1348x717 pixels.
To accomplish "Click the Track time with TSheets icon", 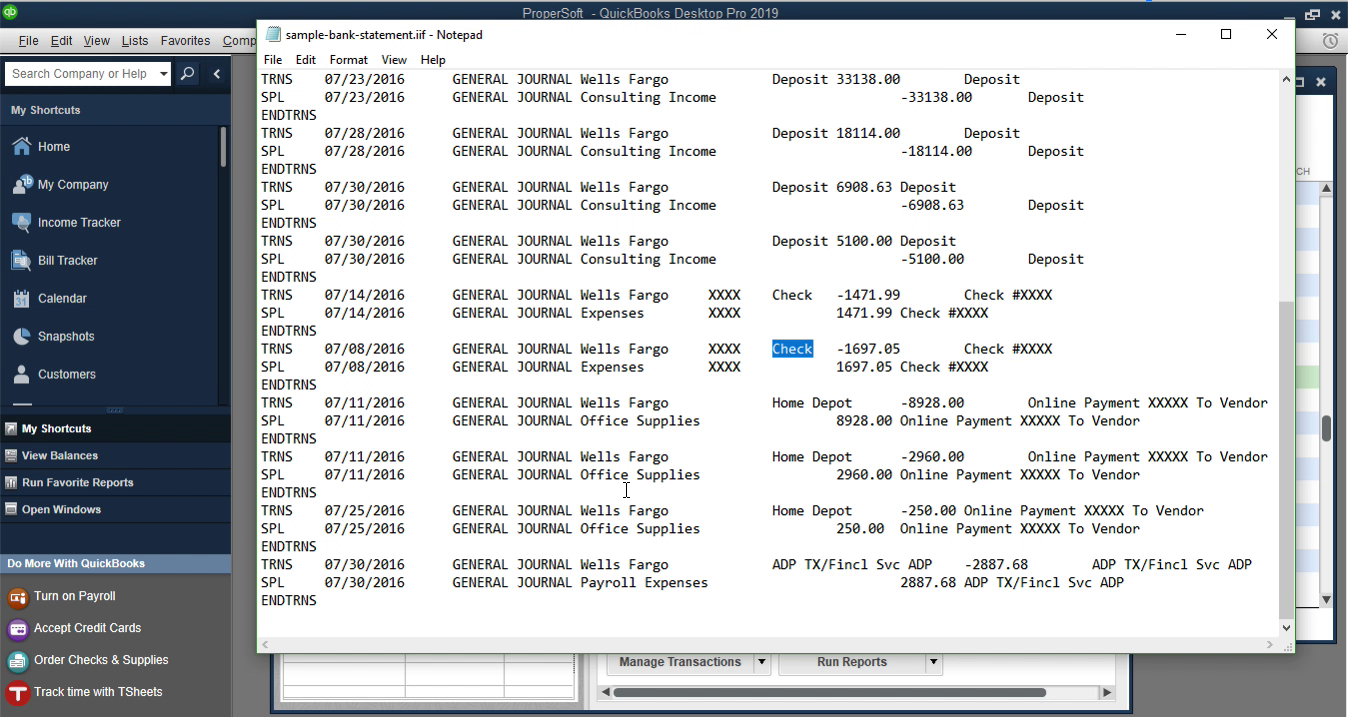I will click(17, 693).
